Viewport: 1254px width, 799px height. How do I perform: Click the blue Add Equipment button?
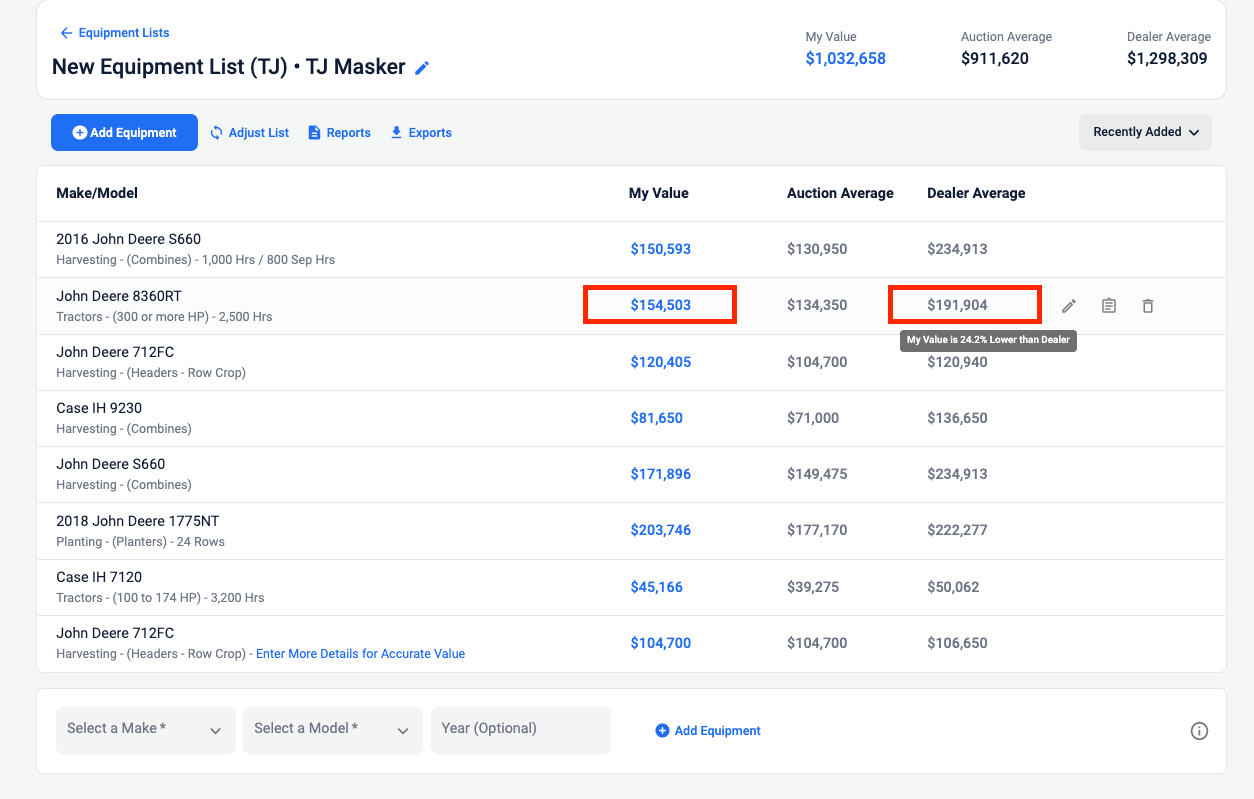pyautogui.click(x=124, y=132)
